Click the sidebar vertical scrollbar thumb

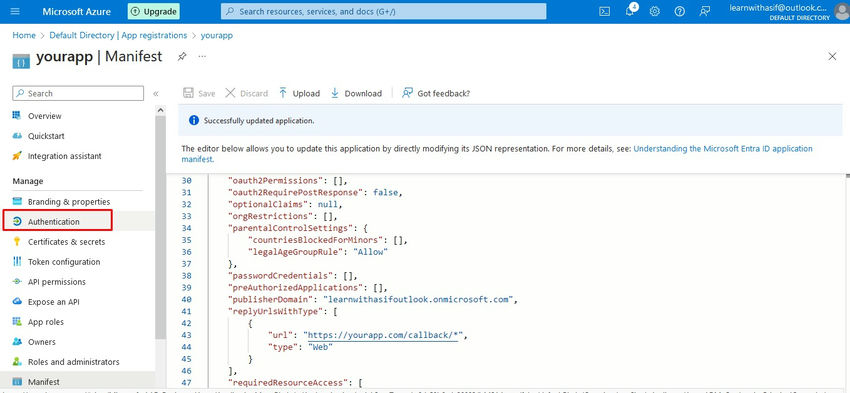tap(160, 228)
